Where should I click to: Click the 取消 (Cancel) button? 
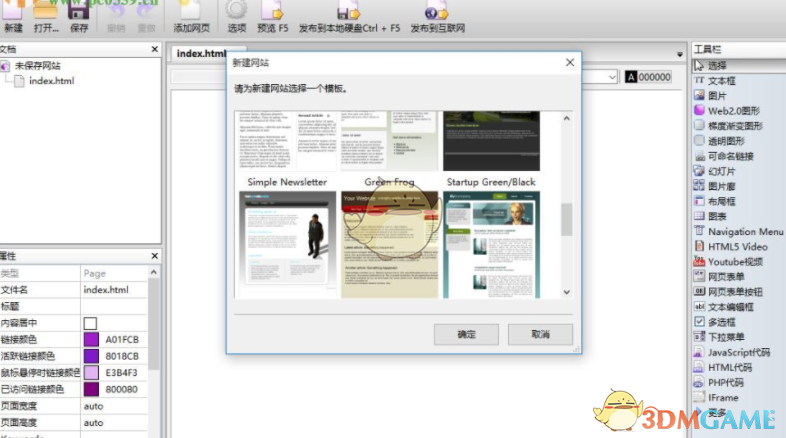click(540, 334)
